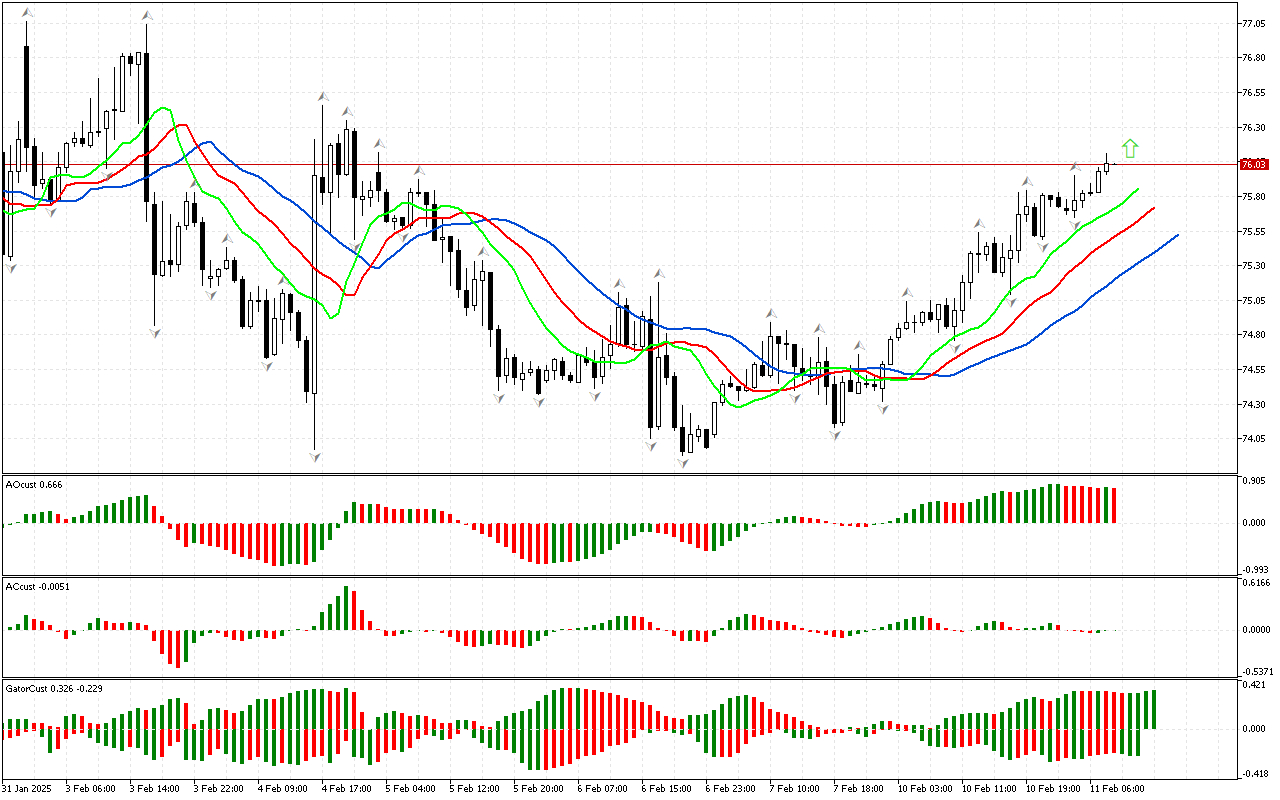The width and height of the screenshot is (1280, 800).
Task: Click the 10 Feb 11:00 time label
Action: [x=989, y=789]
